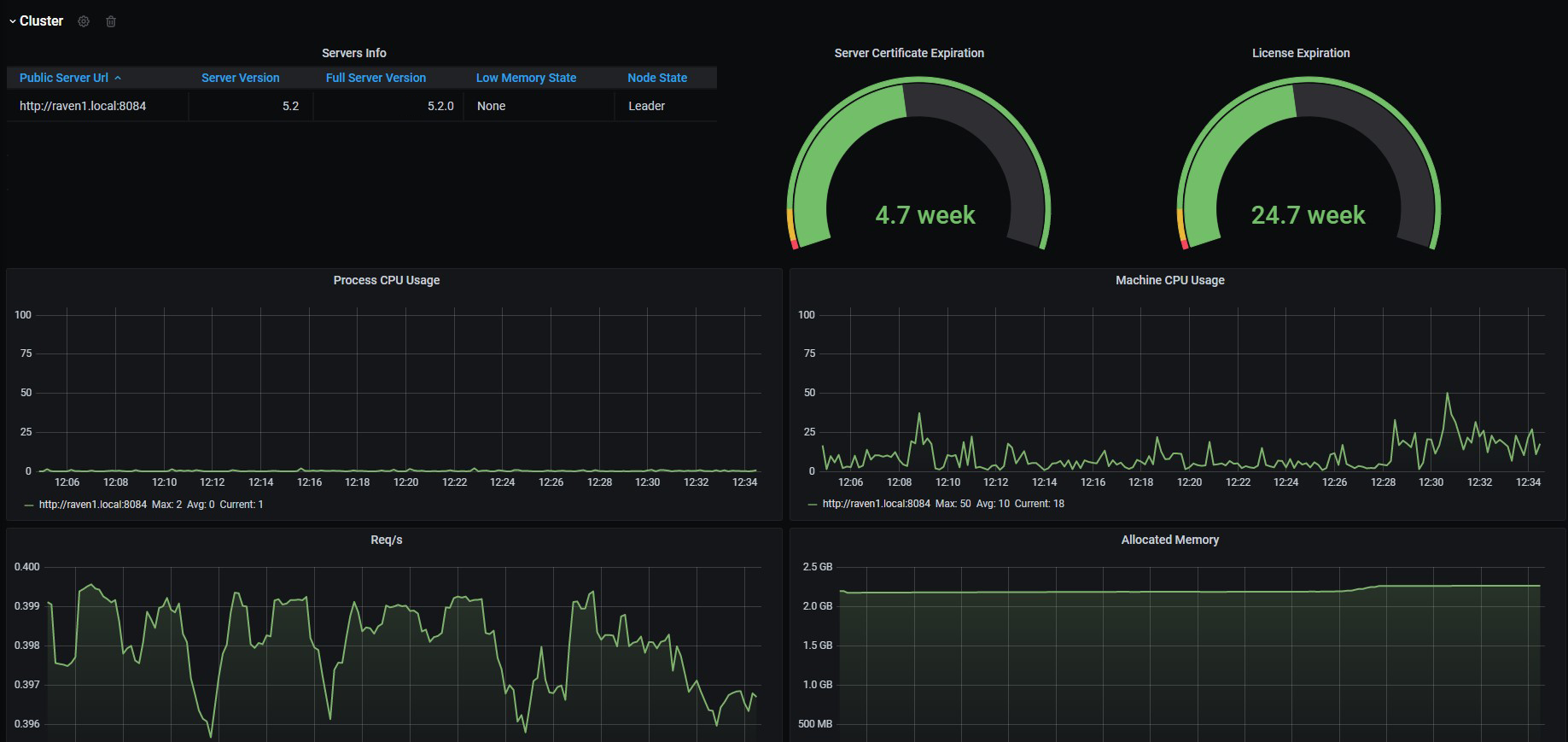Select the http://raven1.local:8084 table cell
This screenshot has width=1568, height=742.
point(83,106)
